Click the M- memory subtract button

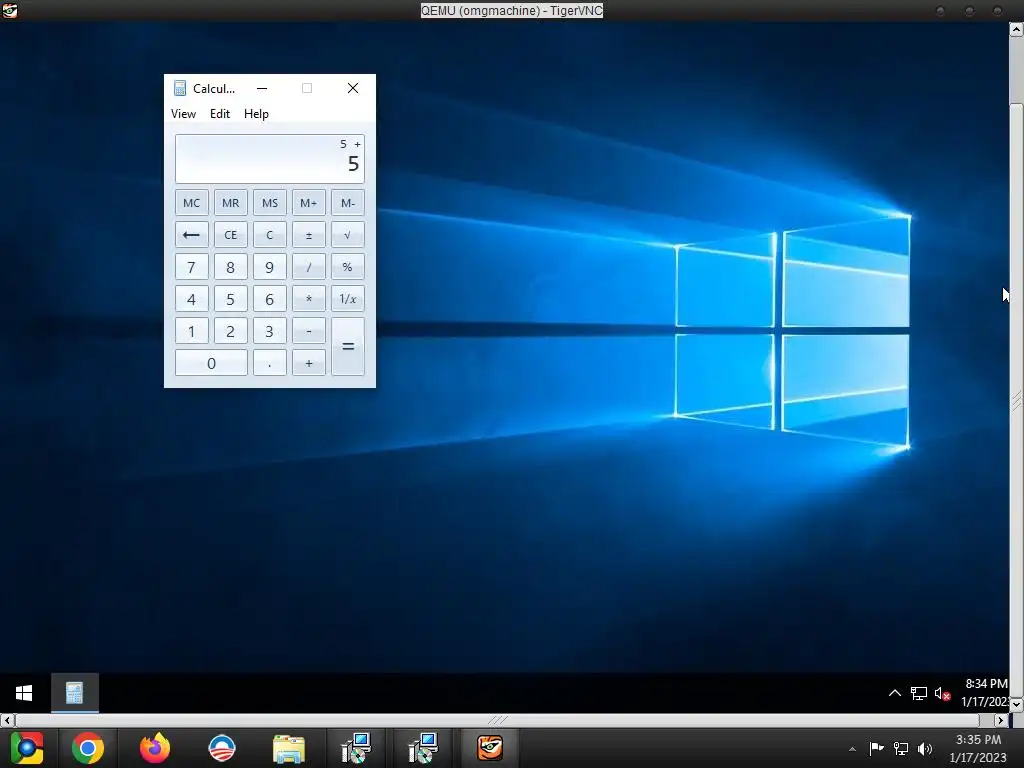347,202
